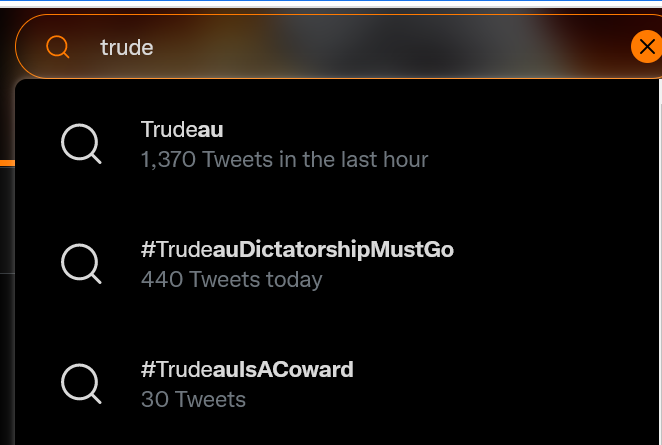The width and height of the screenshot is (662, 445).
Task: Clear the search text with the X button
Action: click(646, 46)
